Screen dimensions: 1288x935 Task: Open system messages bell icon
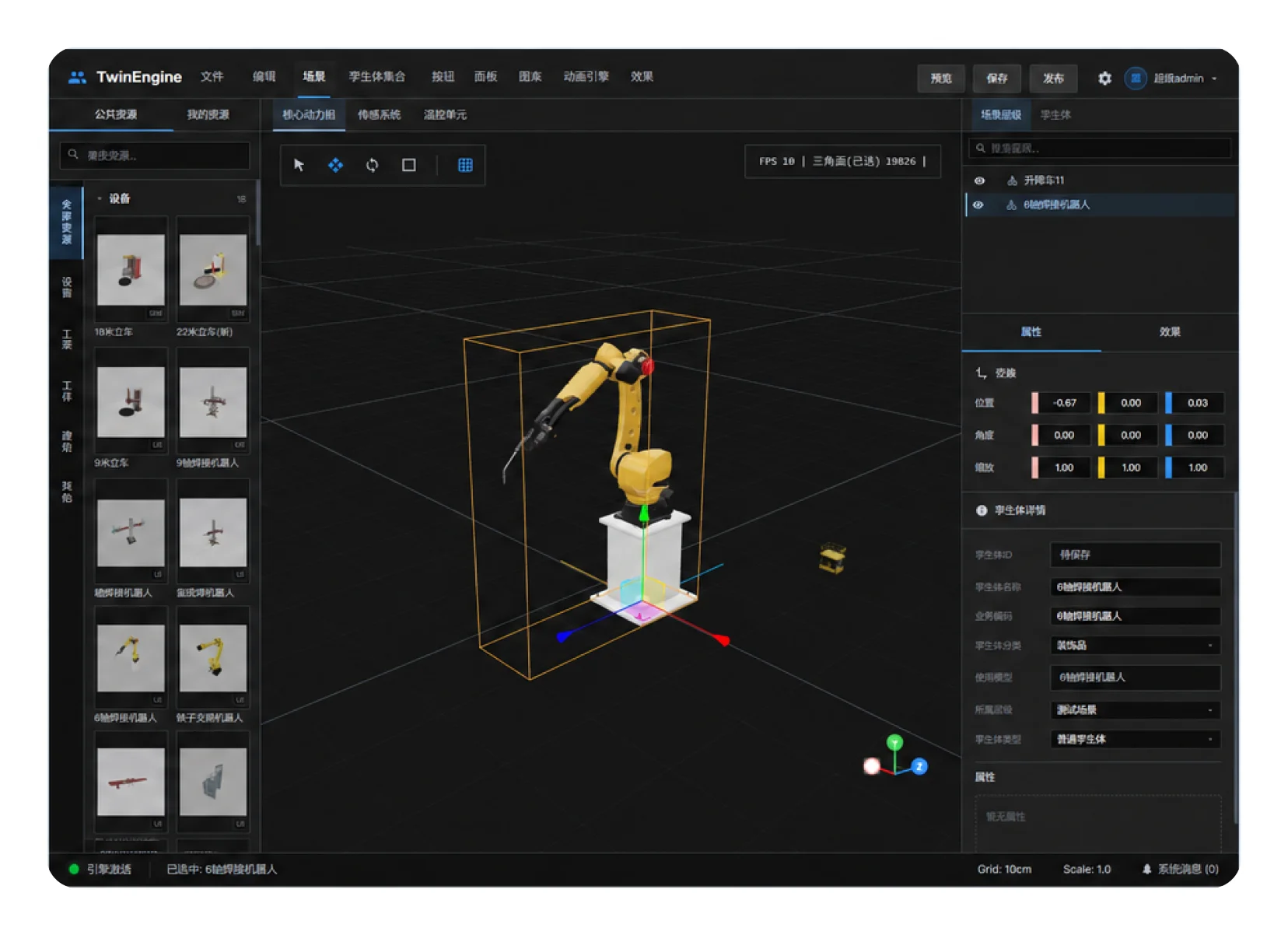pos(1146,869)
